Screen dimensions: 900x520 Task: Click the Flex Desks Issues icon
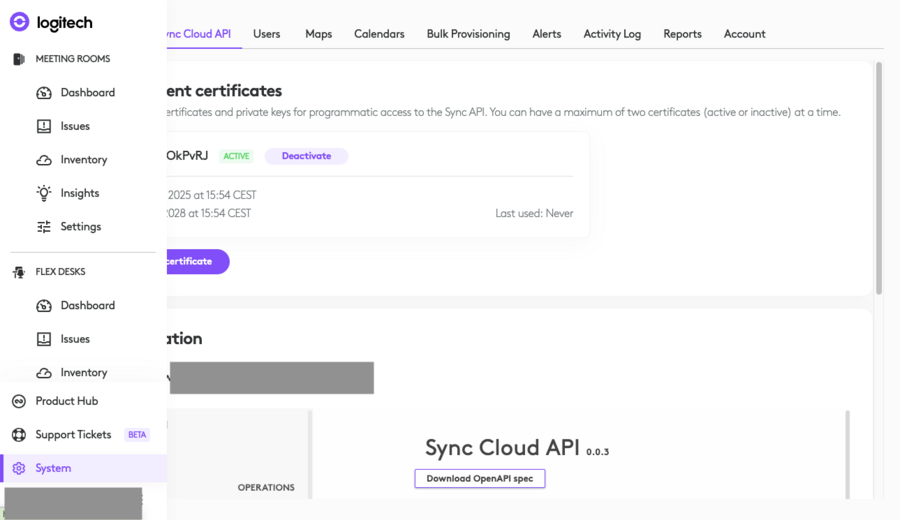click(44, 339)
